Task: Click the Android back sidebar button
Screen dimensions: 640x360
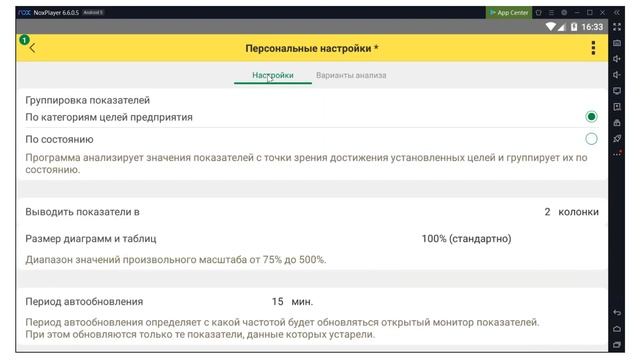Action: (x=617, y=313)
